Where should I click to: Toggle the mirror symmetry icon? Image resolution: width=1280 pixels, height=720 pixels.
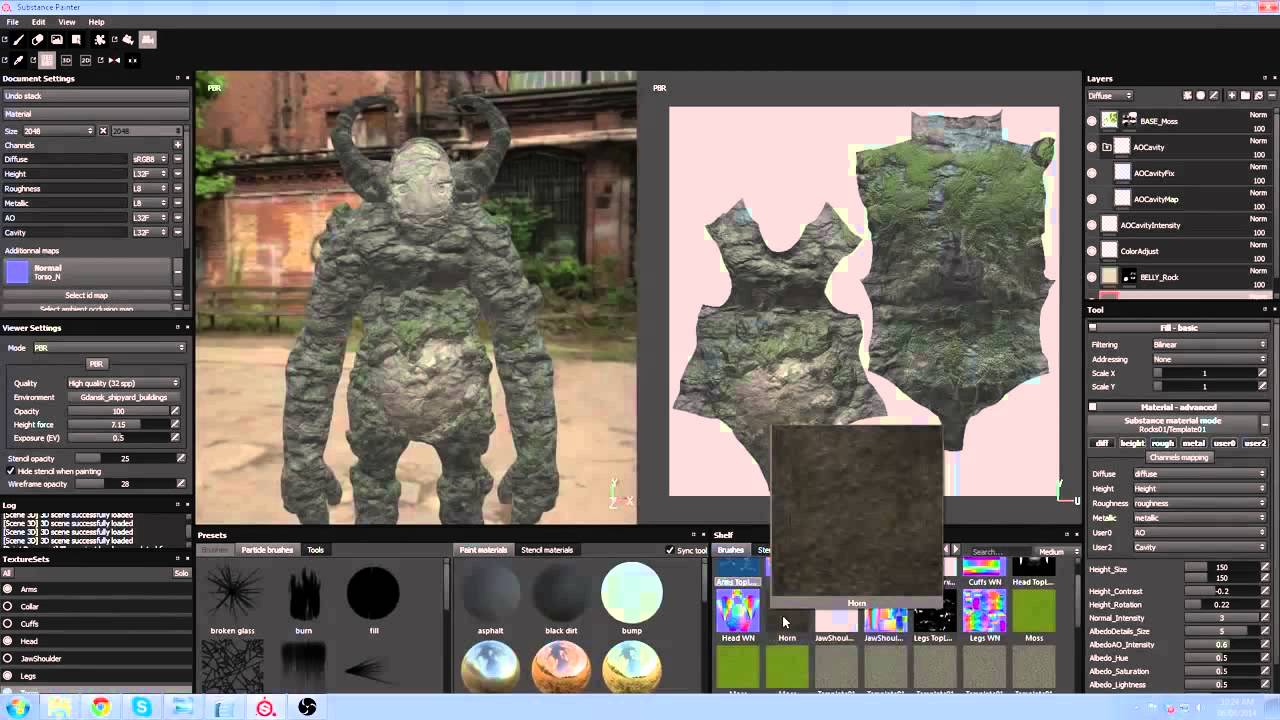click(113, 60)
